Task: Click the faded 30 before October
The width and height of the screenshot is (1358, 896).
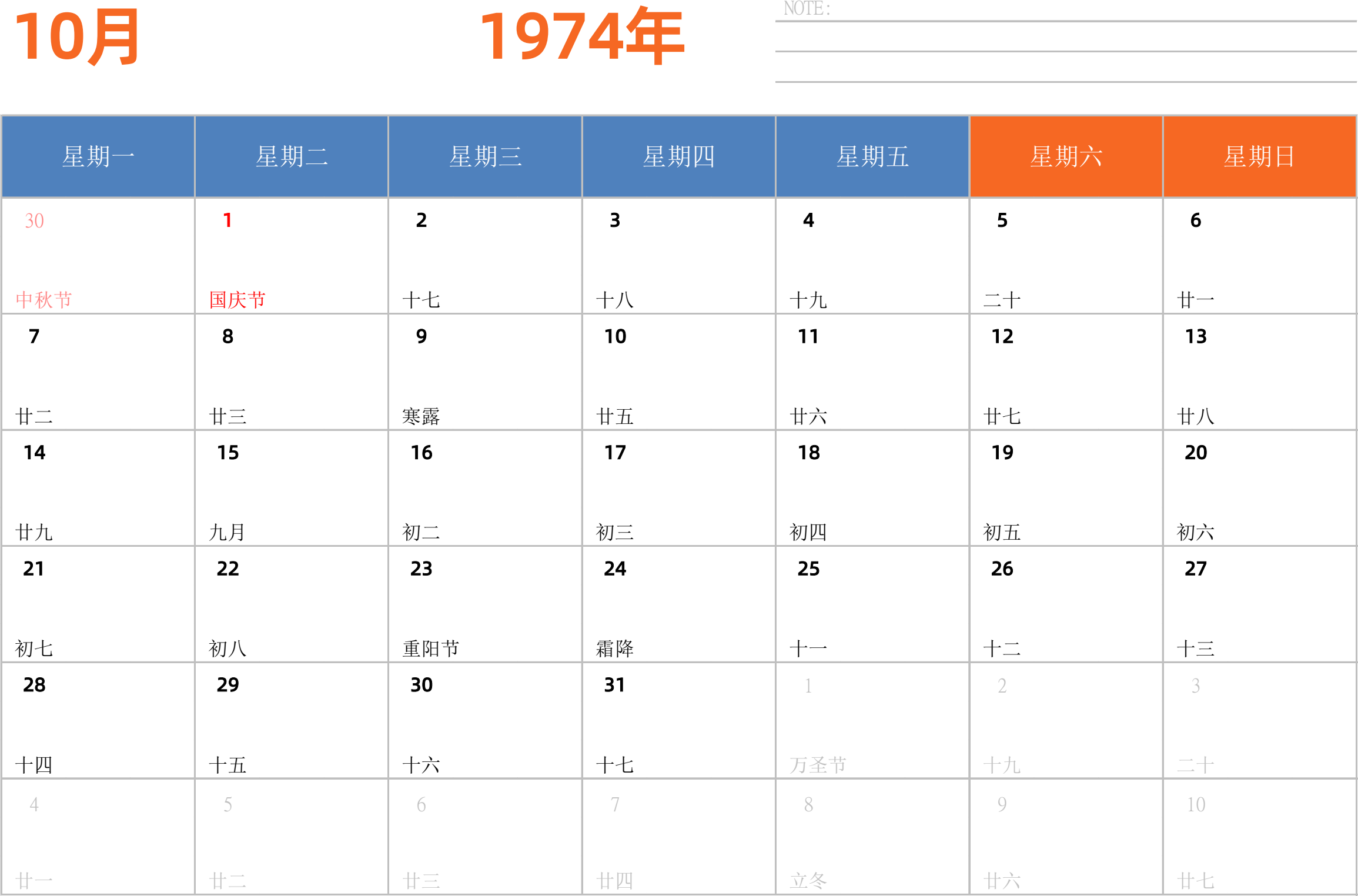Action: (34, 220)
